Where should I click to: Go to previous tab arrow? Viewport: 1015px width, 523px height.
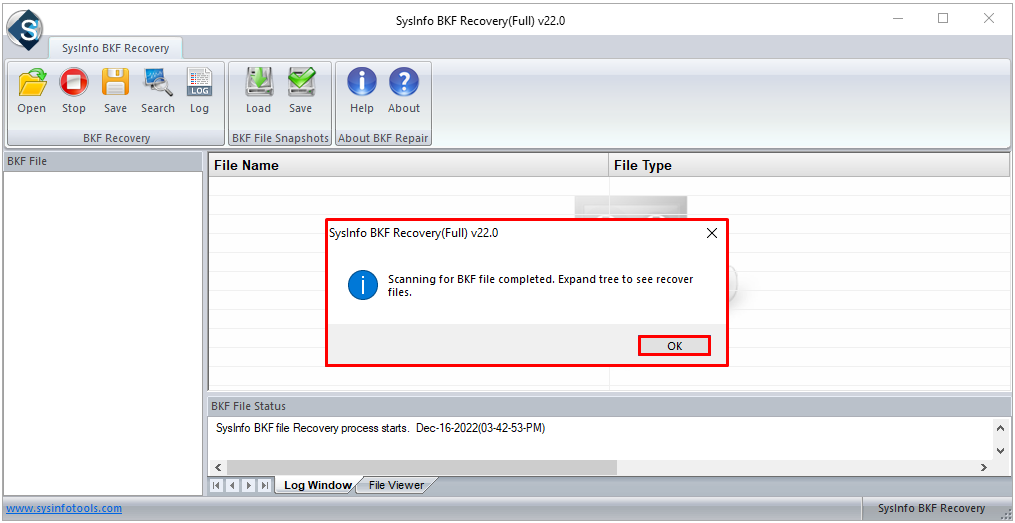[232, 485]
